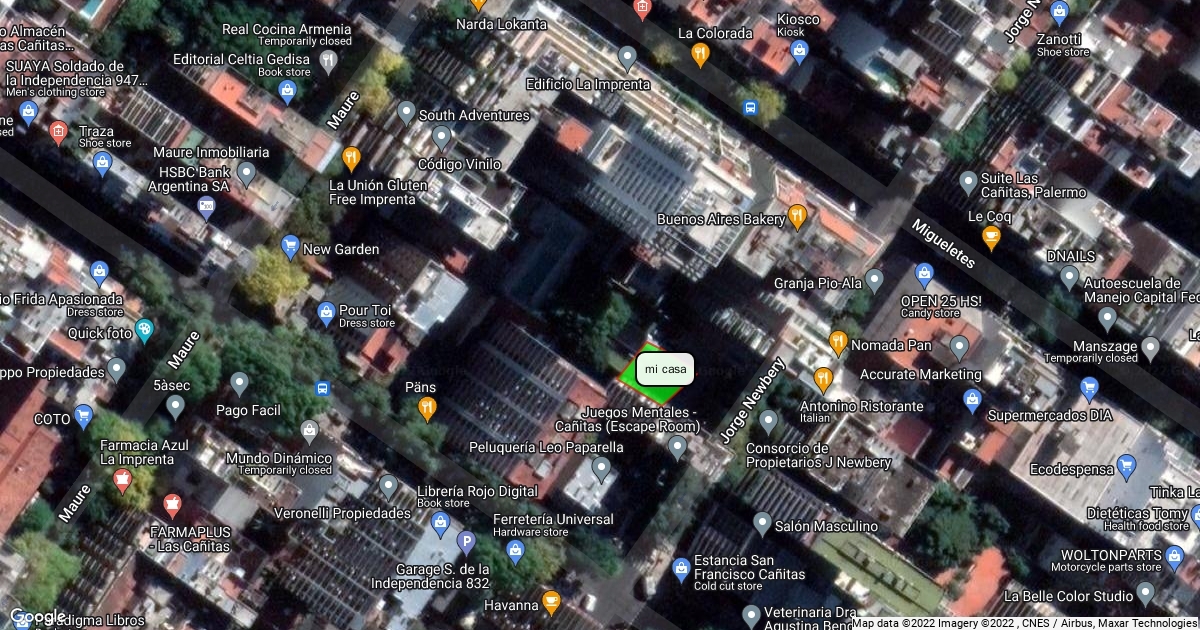Open the New Garden shop pin
The height and width of the screenshot is (630, 1200).
(290, 246)
